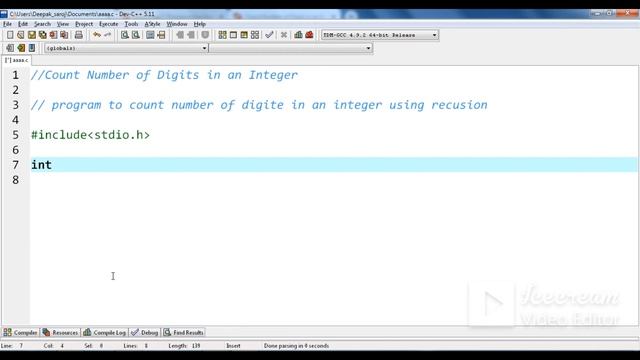Image resolution: width=640 pixels, height=360 pixels.
Task: Click the Insert snippet icon beside globals
Action: click(10, 48)
